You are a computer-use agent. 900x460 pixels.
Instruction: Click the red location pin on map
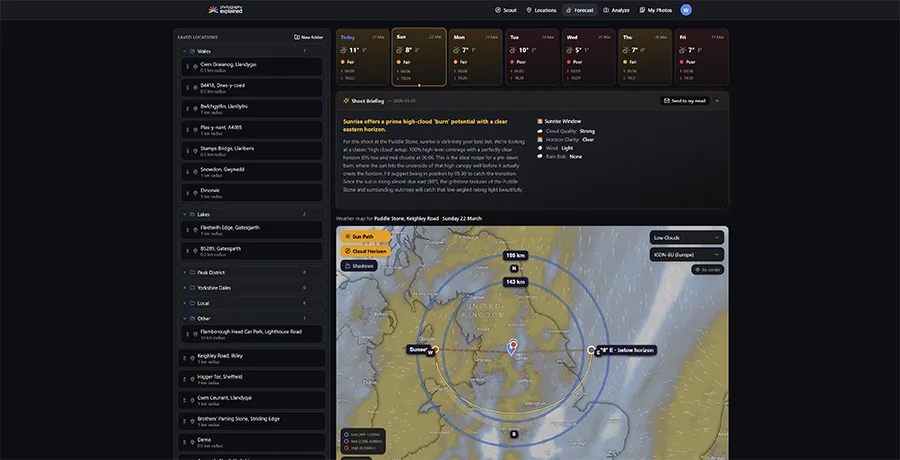click(513, 346)
